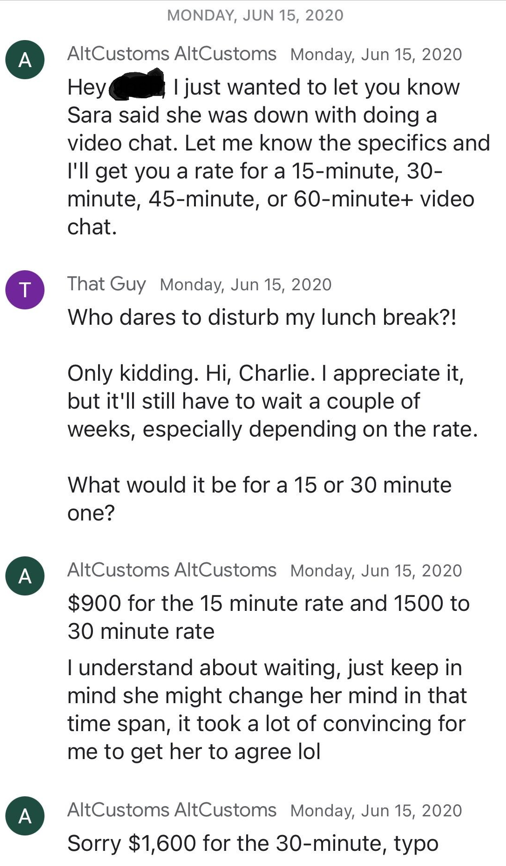Click the first green AltCustoms avatar
Image resolution: width=506 pixels, height=866 pixels.
click(25, 60)
